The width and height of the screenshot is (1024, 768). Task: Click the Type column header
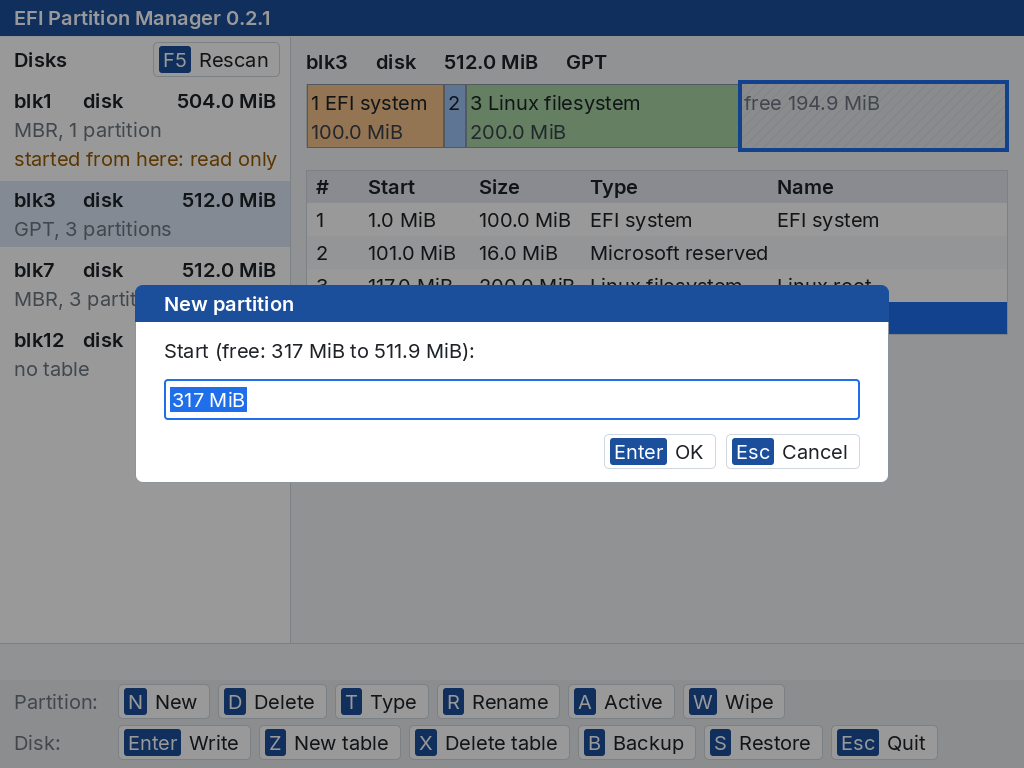(614, 187)
